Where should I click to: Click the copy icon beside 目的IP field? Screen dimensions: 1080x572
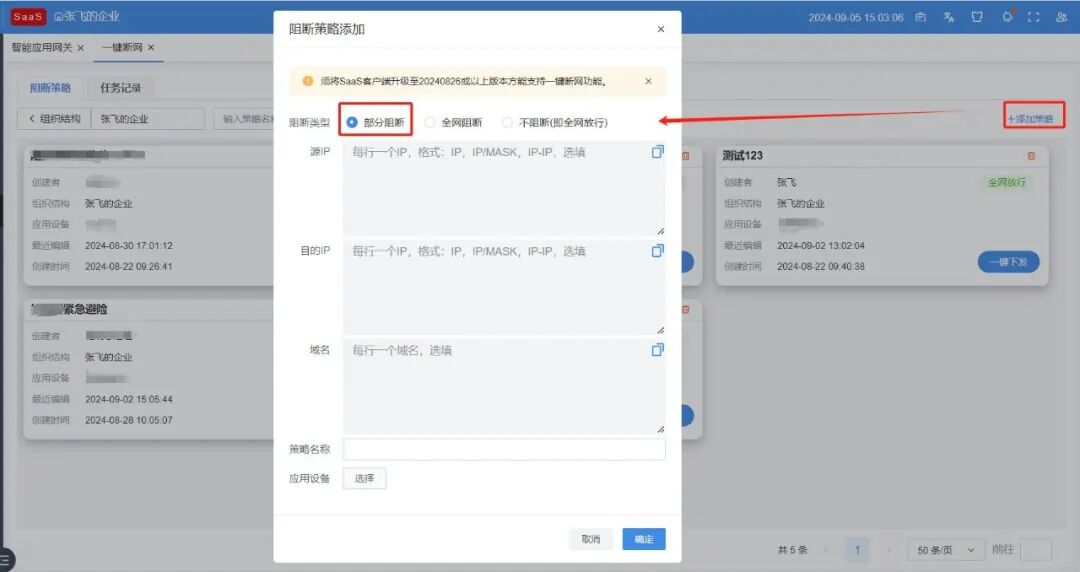[658, 251]
